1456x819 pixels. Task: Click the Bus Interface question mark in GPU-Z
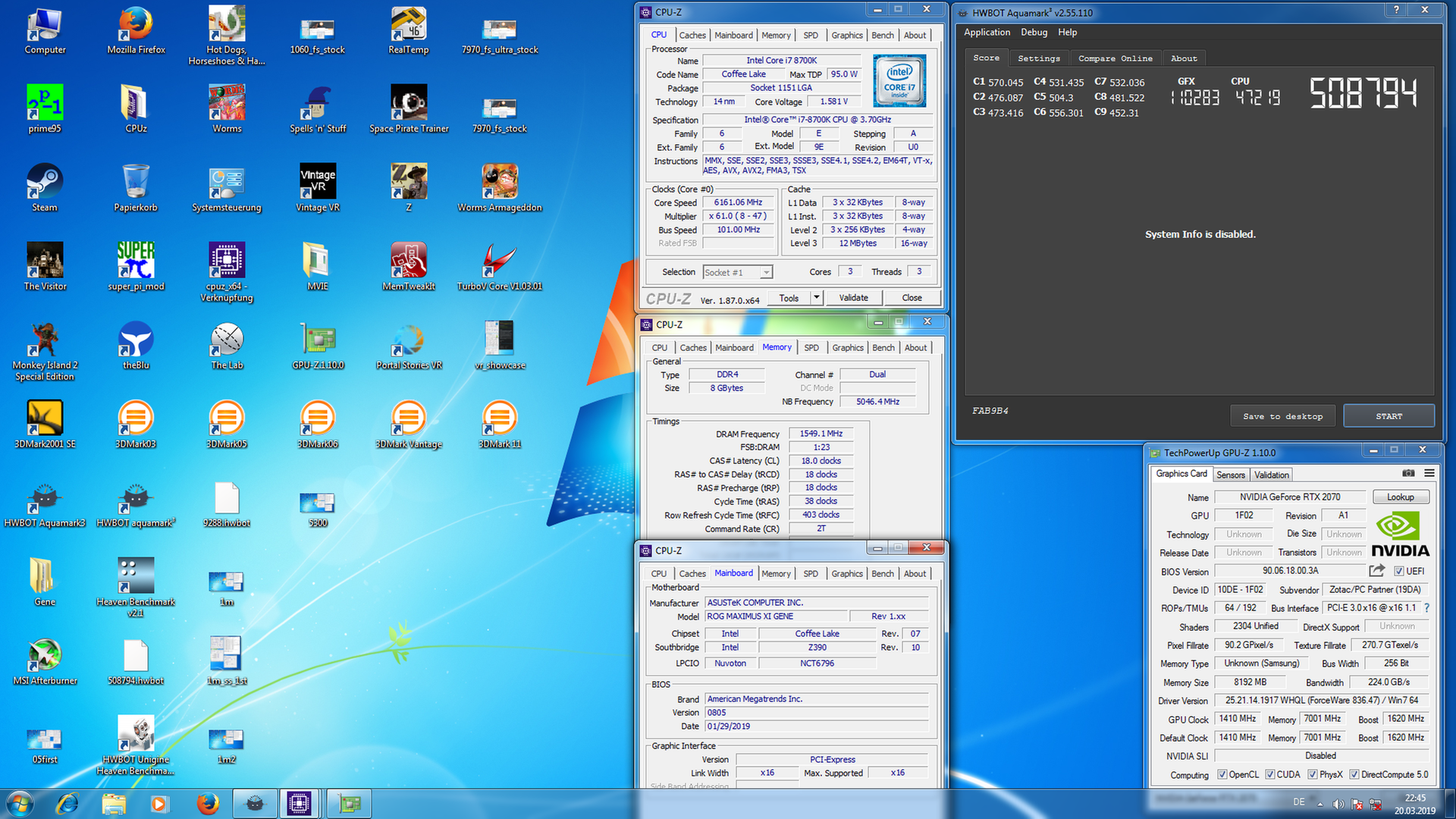tap(1426, 608)
